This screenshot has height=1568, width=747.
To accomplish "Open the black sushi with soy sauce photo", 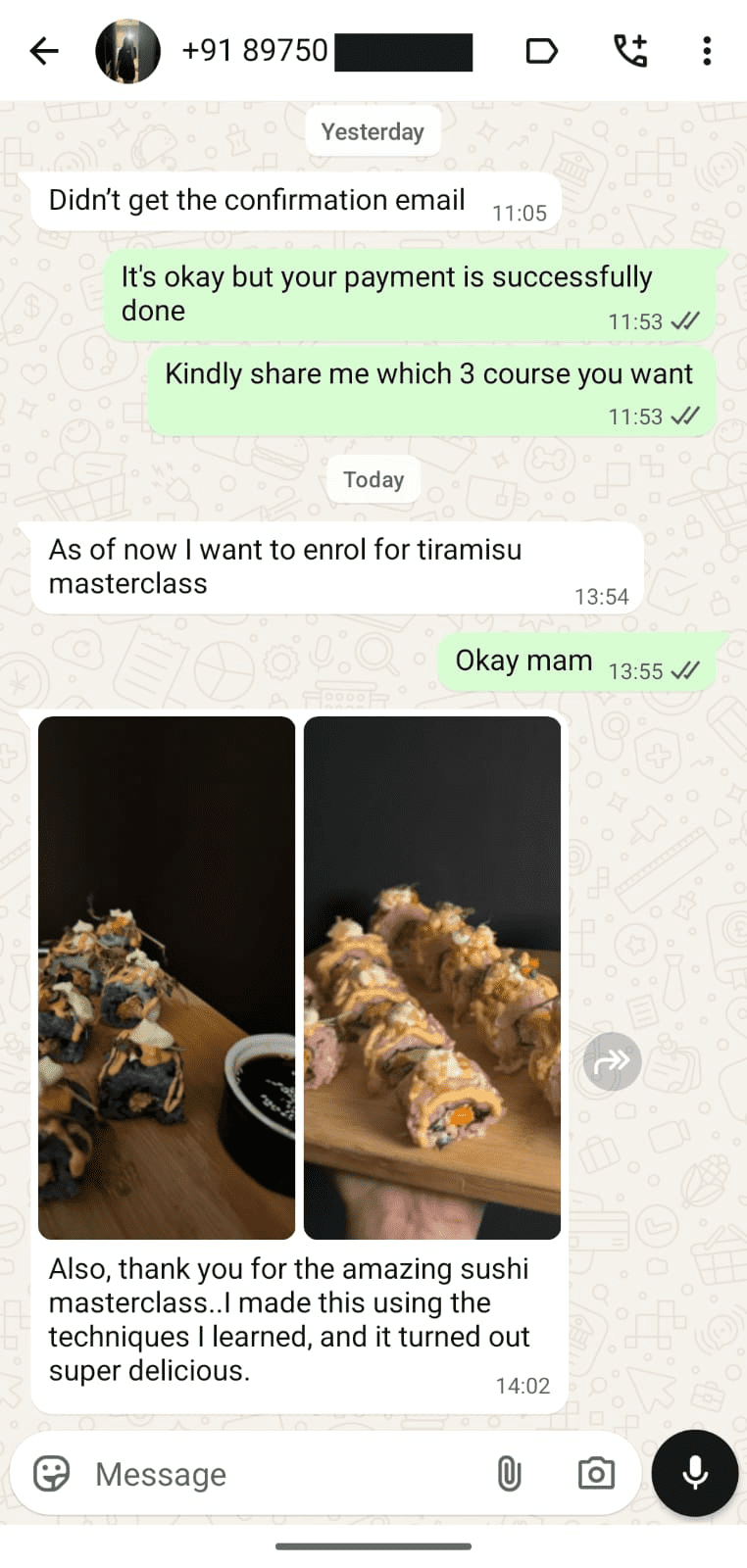I will pyautogui.click(x=167, y=978).
